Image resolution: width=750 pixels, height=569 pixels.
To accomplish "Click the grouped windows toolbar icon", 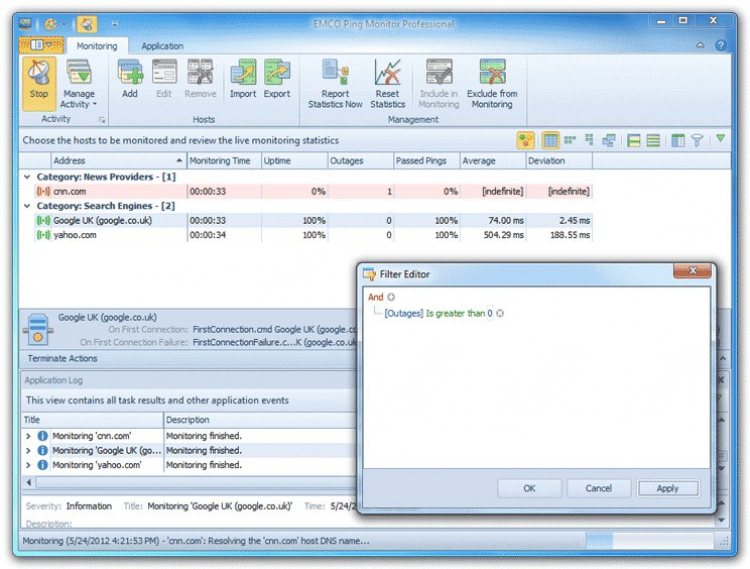I will pyautogui.click(x=609, y=140).
